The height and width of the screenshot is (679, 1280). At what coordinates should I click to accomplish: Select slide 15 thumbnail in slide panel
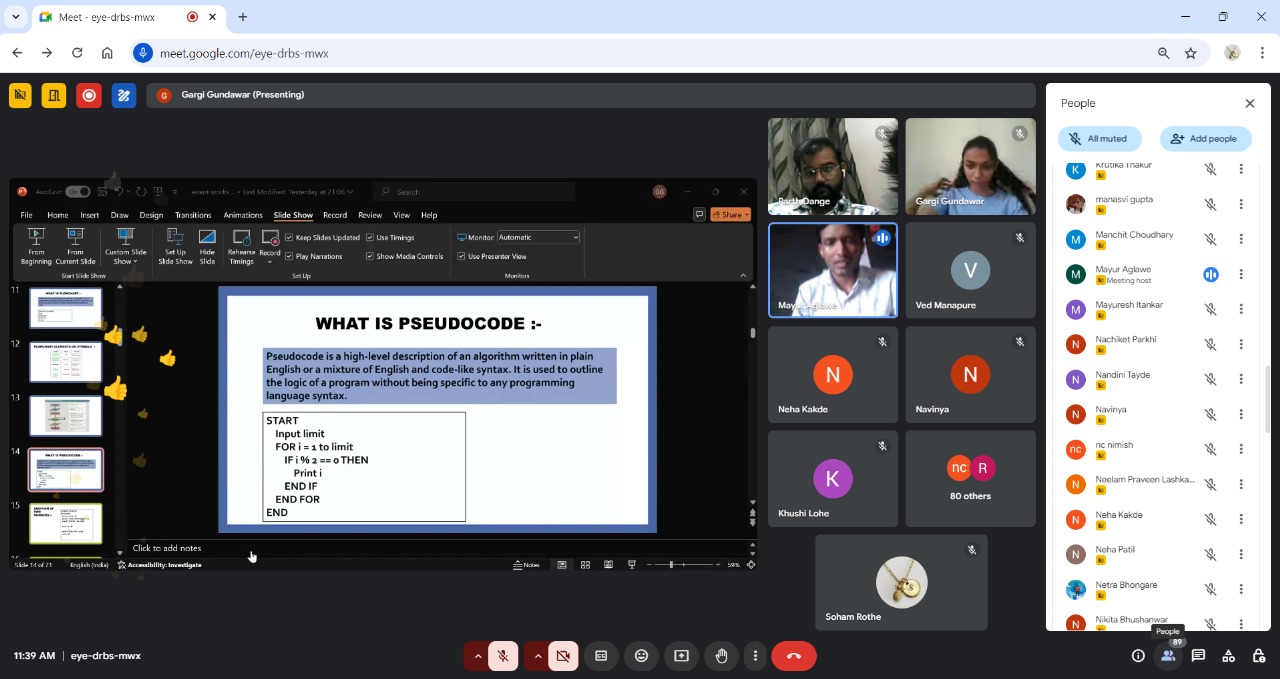[x=66, y=523]
